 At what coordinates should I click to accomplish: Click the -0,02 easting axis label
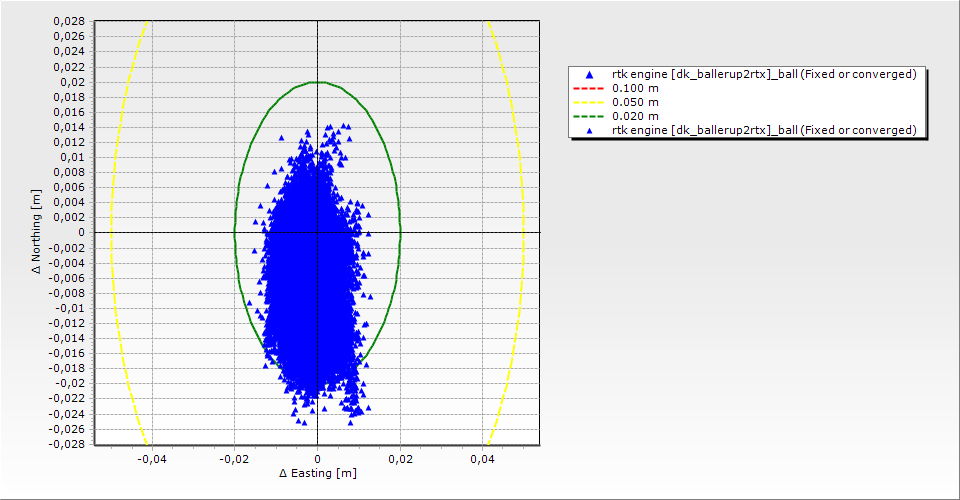coord(234,459)
